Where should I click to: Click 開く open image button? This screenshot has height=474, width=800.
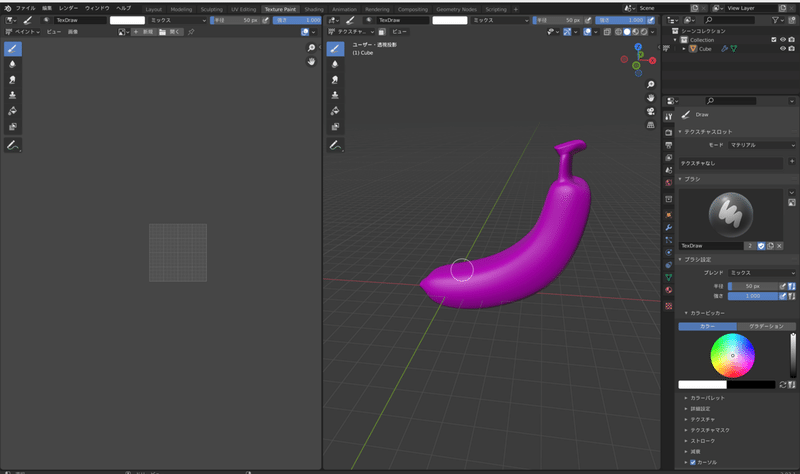169,32
